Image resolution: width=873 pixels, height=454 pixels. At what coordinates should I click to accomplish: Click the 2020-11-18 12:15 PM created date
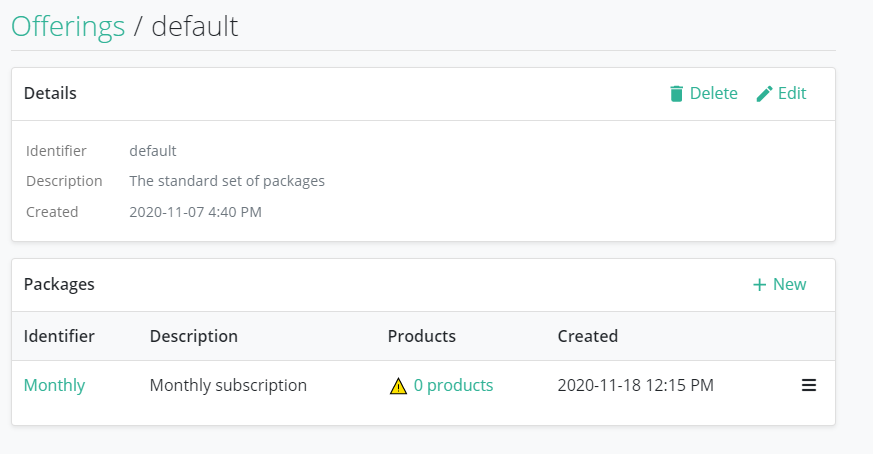click(635, 385)
